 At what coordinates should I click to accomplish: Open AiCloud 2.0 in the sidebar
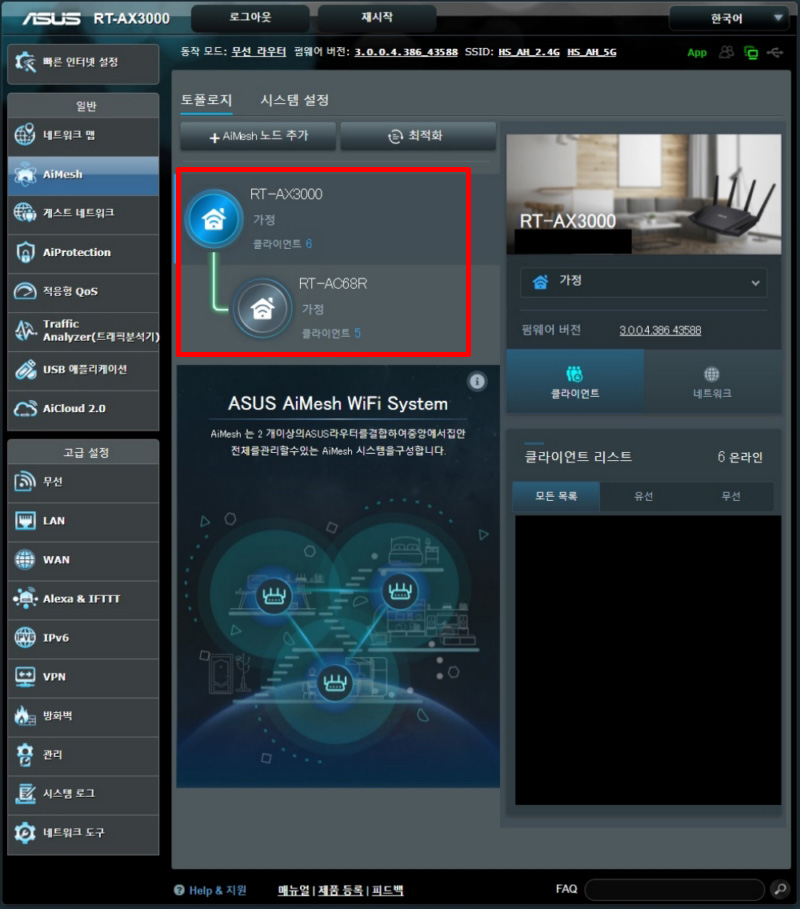82,408
